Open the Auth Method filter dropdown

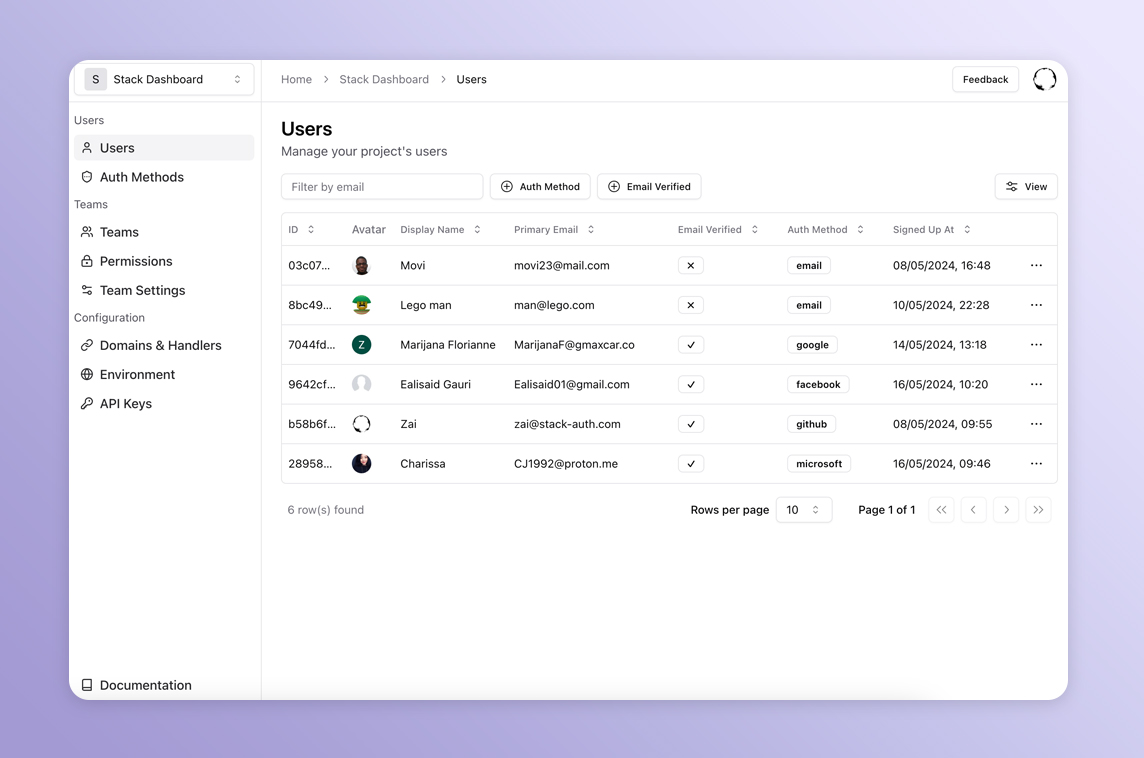(540, 187)
